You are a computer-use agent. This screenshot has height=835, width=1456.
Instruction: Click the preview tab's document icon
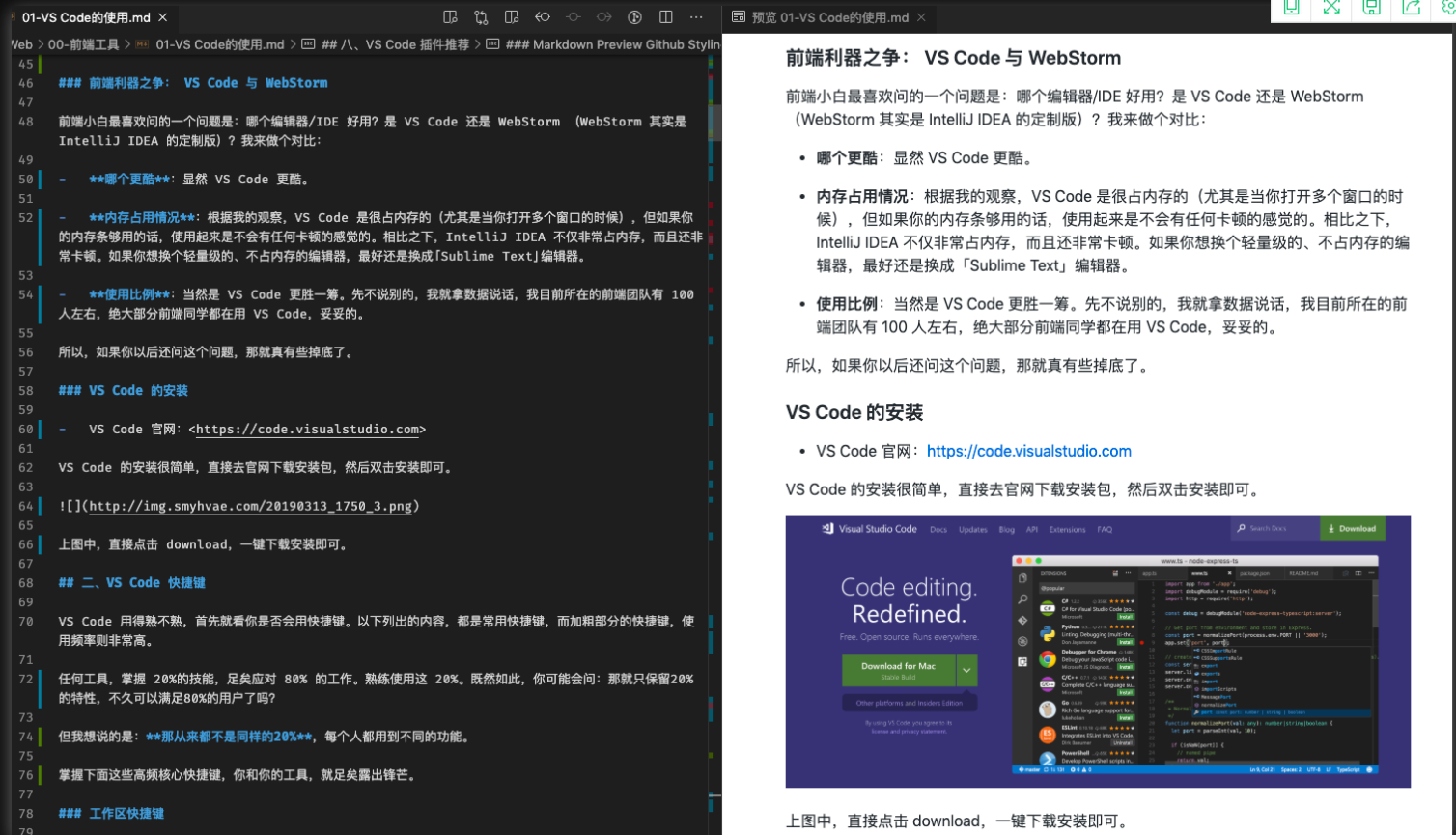739,17
